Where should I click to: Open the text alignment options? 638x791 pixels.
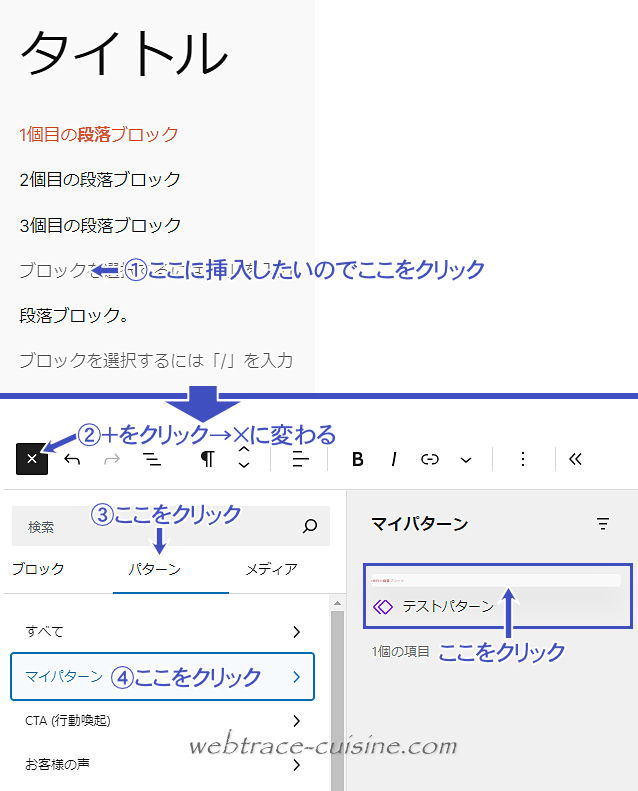[x=301, y=459]
